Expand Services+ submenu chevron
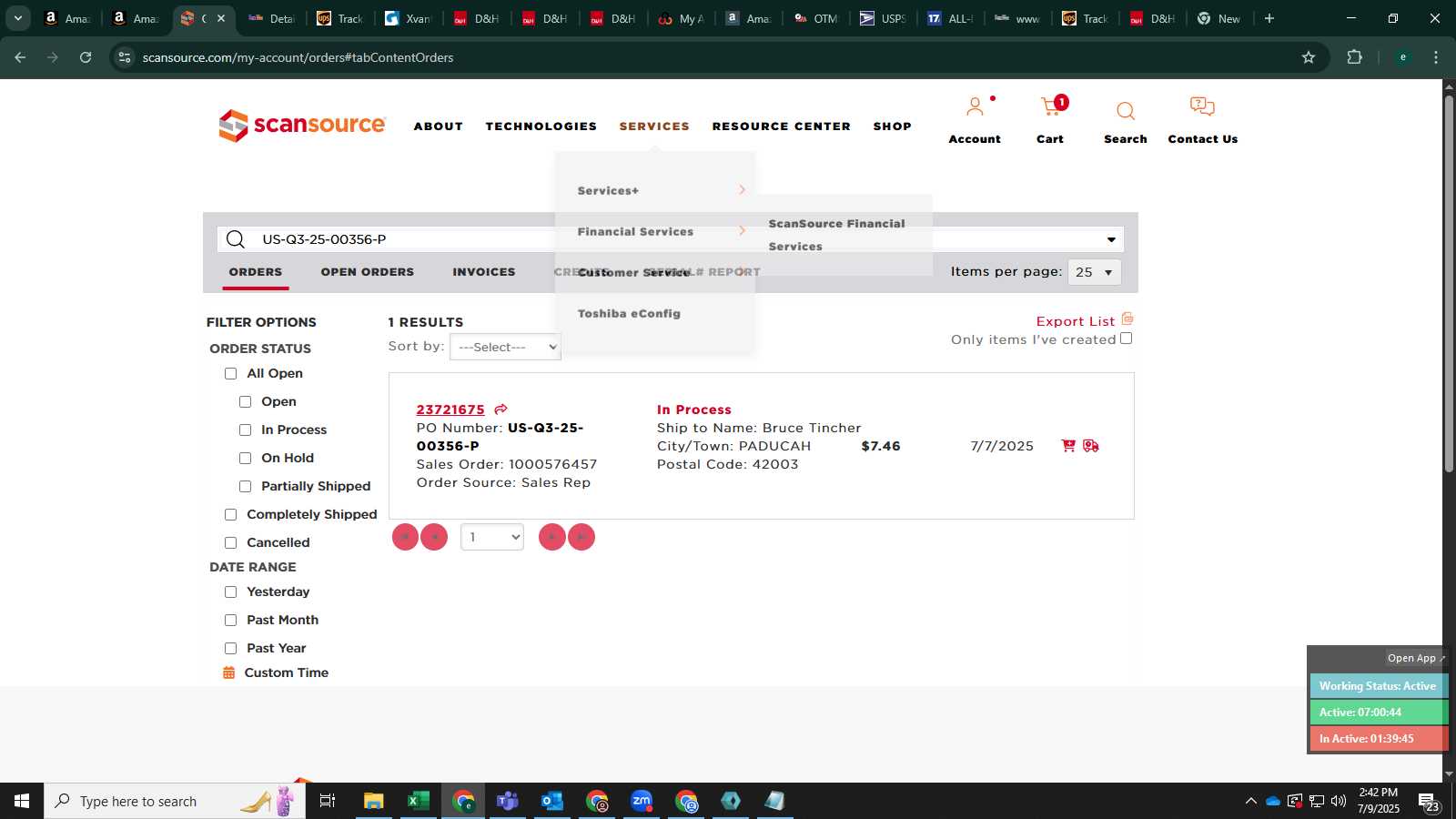Screen dimensions: 1456x819 [742, 189]
